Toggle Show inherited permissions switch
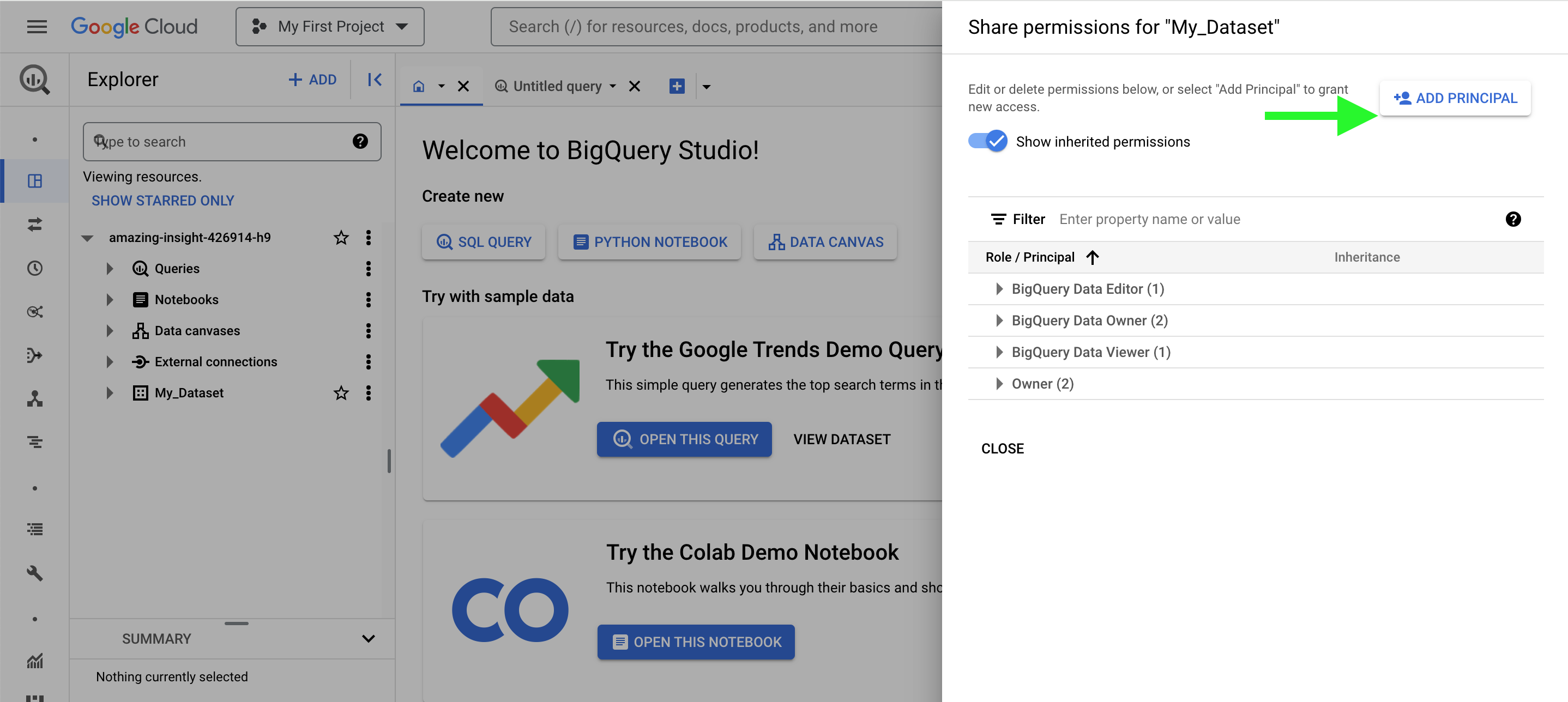Image resolution: width=1568 pixels, height=702 pixels. [987, 141]
